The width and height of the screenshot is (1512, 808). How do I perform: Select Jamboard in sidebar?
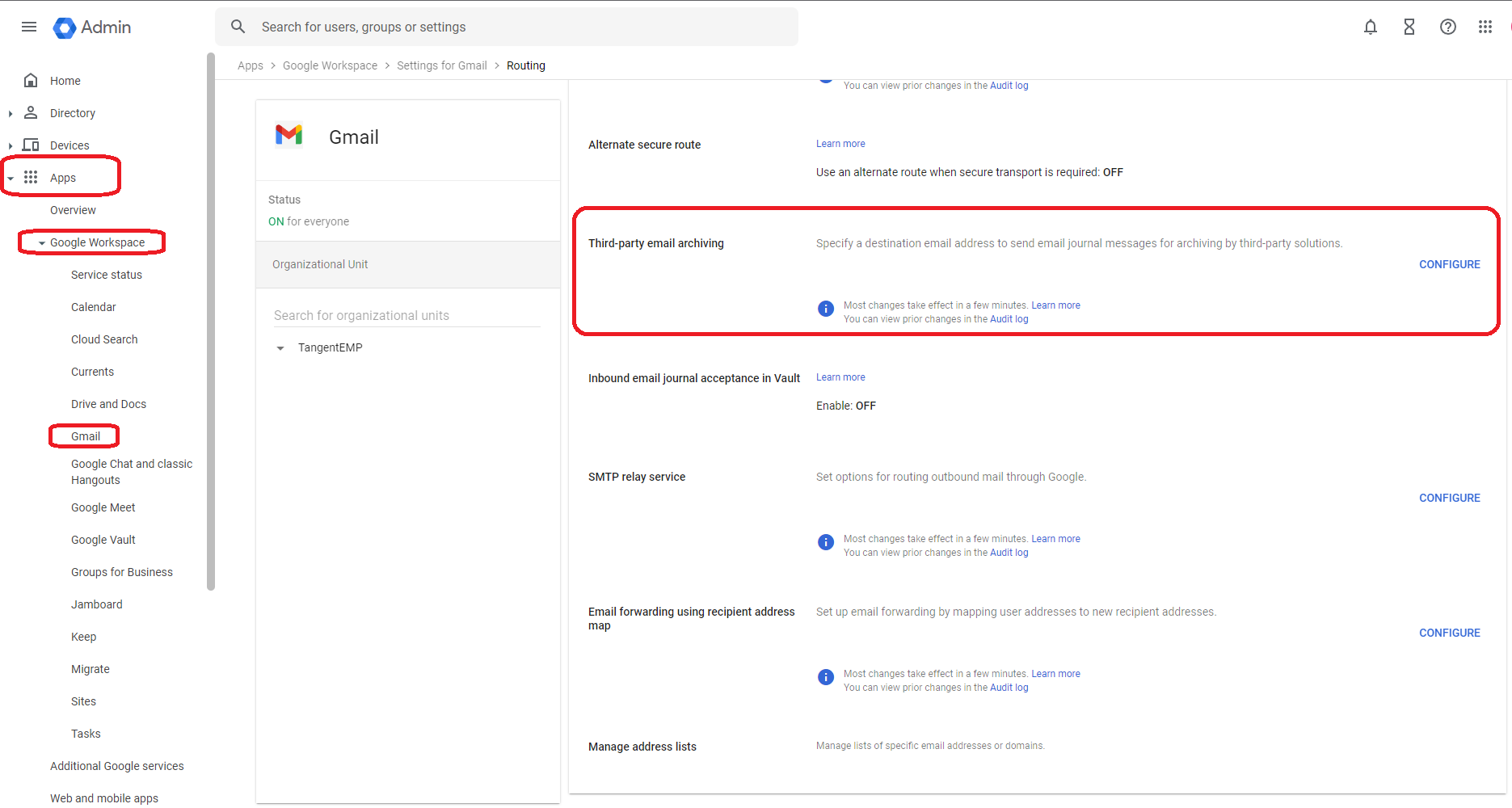tap(97, 604)
